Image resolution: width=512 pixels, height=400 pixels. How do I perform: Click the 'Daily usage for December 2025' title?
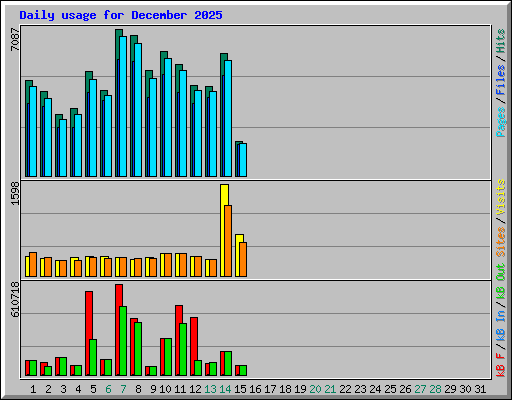pyautogui.click(x=121, y=15)
